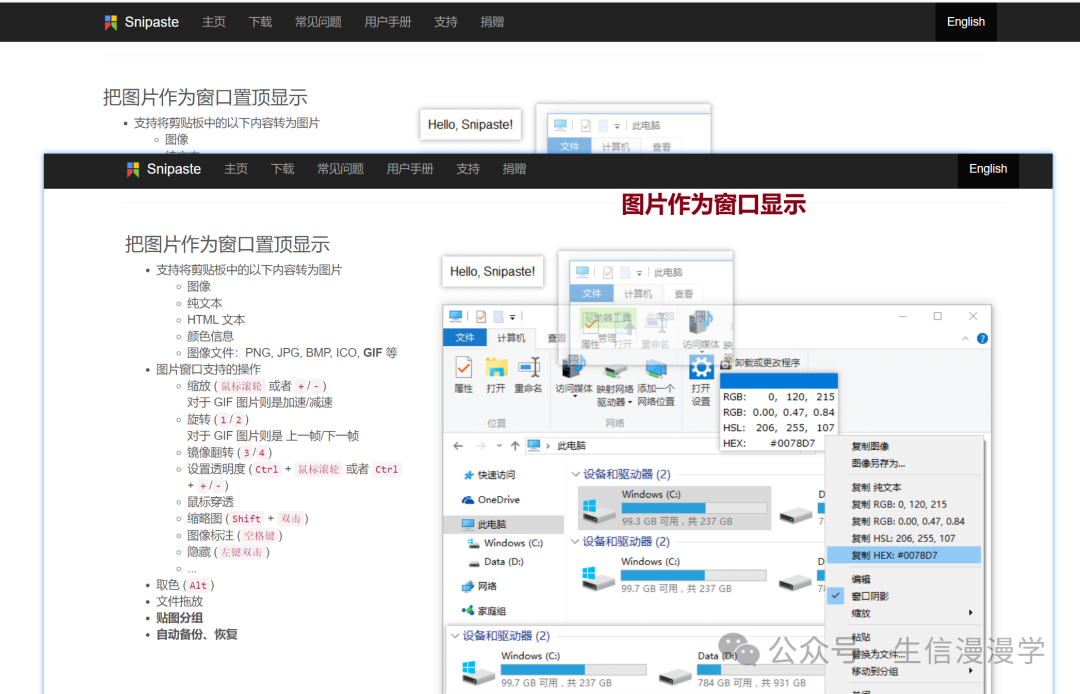Click usage bar of Windows (C:) with 99.3 GB free
Viewport: 1080px width, 694px height.
pyautogui.click(x=694, y=508)
